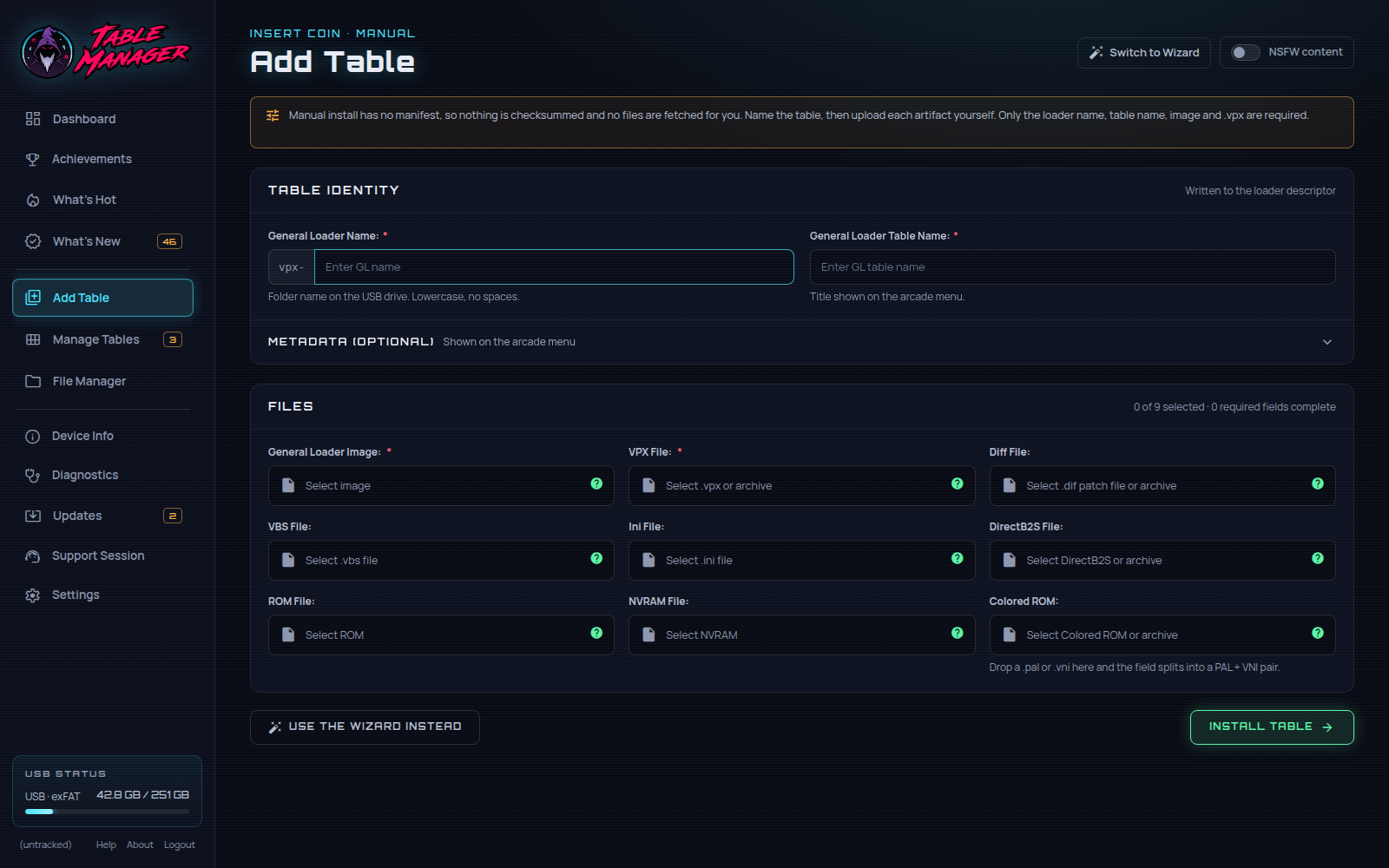Open help for Colored ROM field
The width and height of the screenshot is (1389, 868).
click(1318, 633)
